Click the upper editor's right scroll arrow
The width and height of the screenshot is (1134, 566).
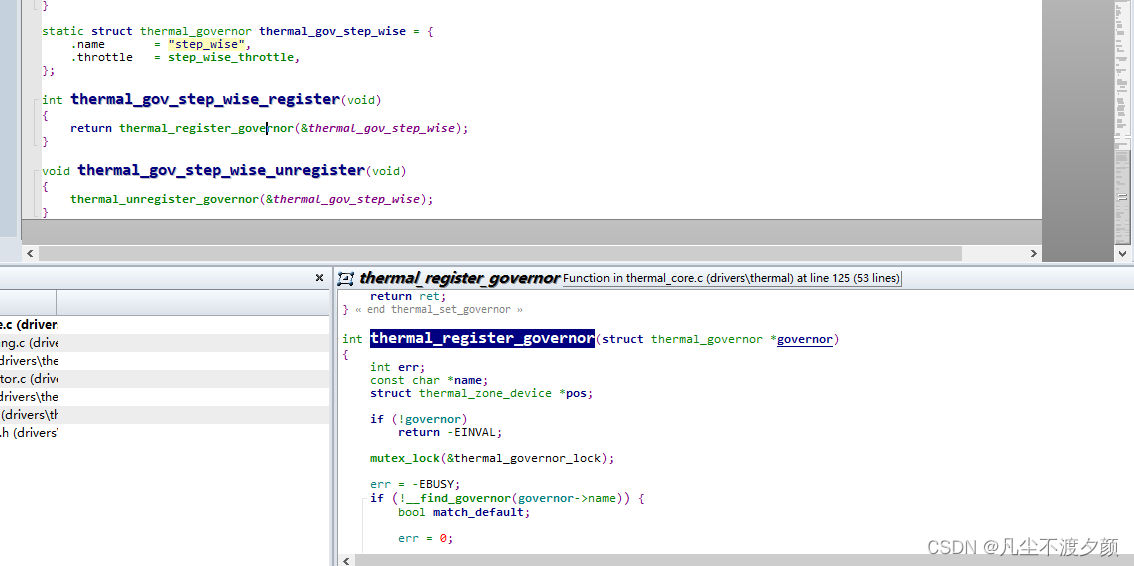[1034, 254]
